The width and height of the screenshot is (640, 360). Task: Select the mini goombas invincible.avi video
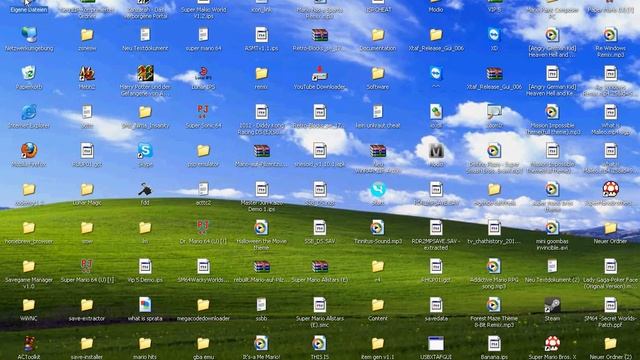point(552,228)
